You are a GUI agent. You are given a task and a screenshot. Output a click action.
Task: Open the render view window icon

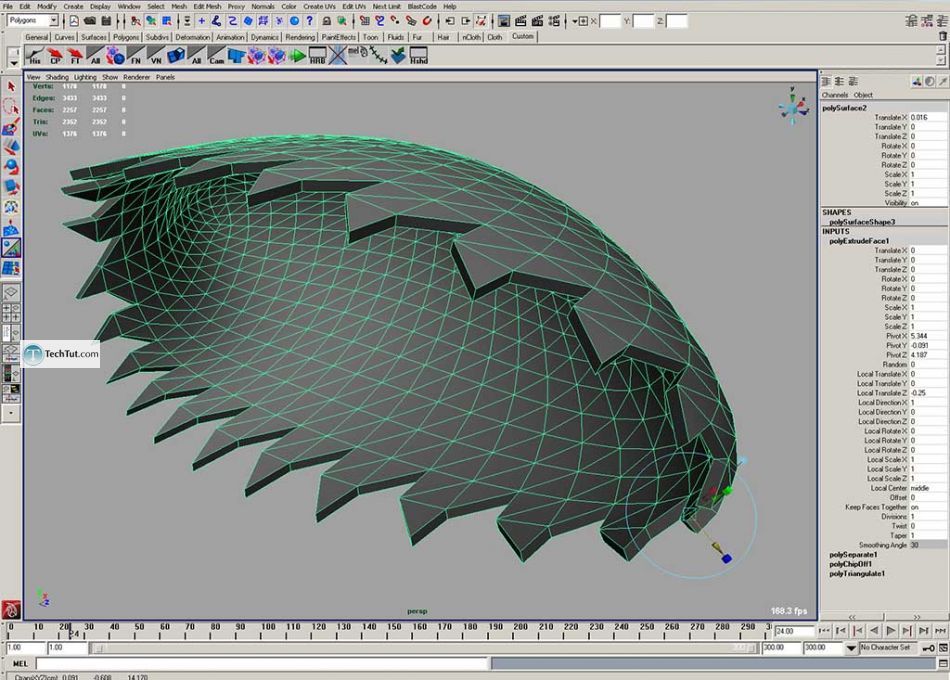pyautogui.click(x=504, y=21)
